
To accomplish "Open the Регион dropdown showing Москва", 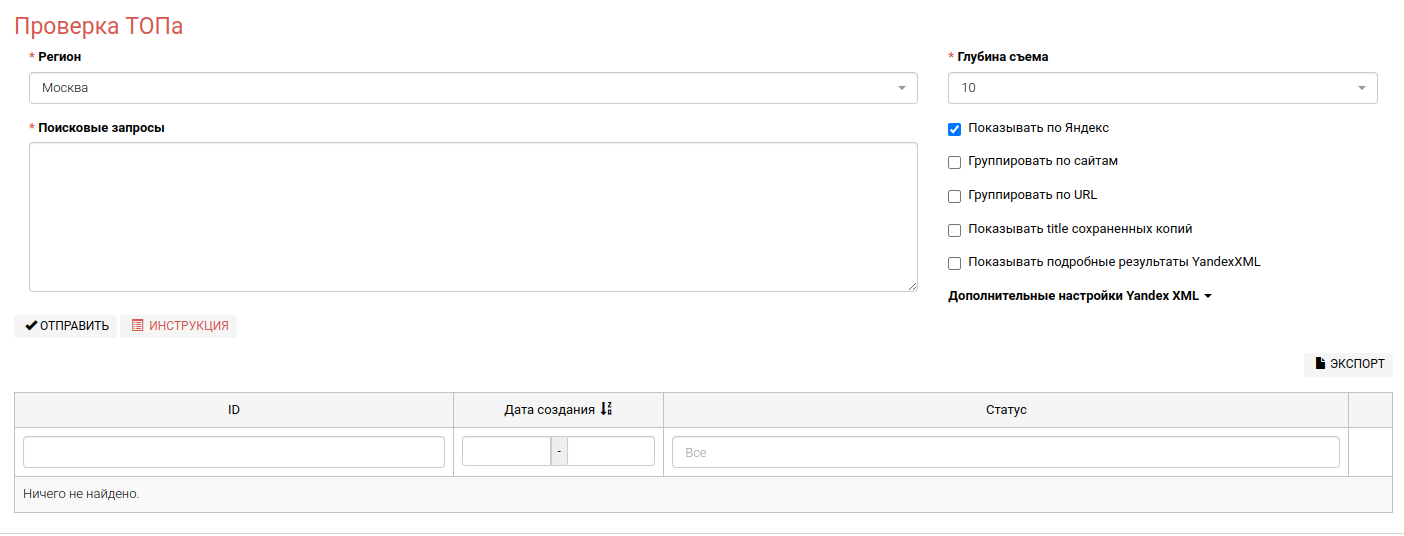I will pos(472,88).
